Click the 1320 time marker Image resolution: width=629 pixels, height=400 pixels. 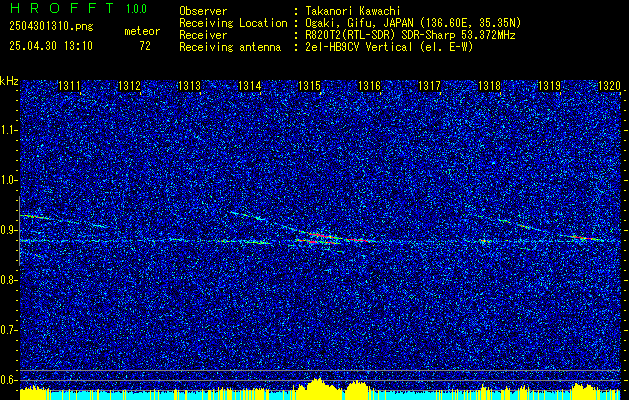[609, 86]
